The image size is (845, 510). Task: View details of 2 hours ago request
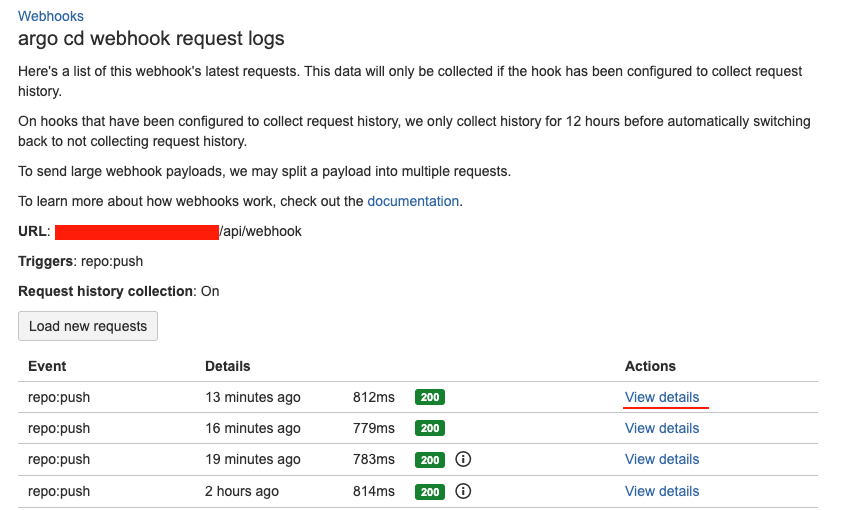pyautogui.click(x=662, y=491)
